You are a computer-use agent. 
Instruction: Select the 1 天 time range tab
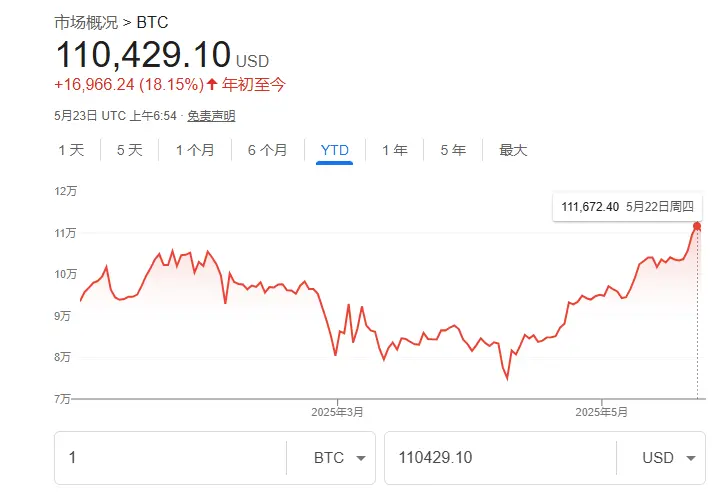[x=71, y=150]
